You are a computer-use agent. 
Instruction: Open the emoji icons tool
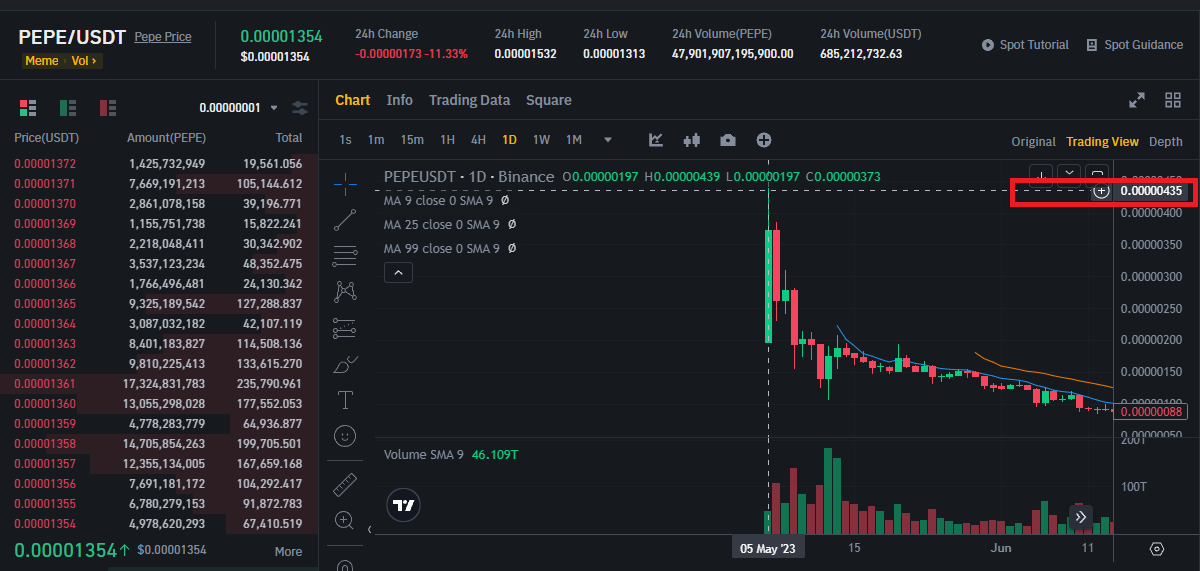(346, 436)
